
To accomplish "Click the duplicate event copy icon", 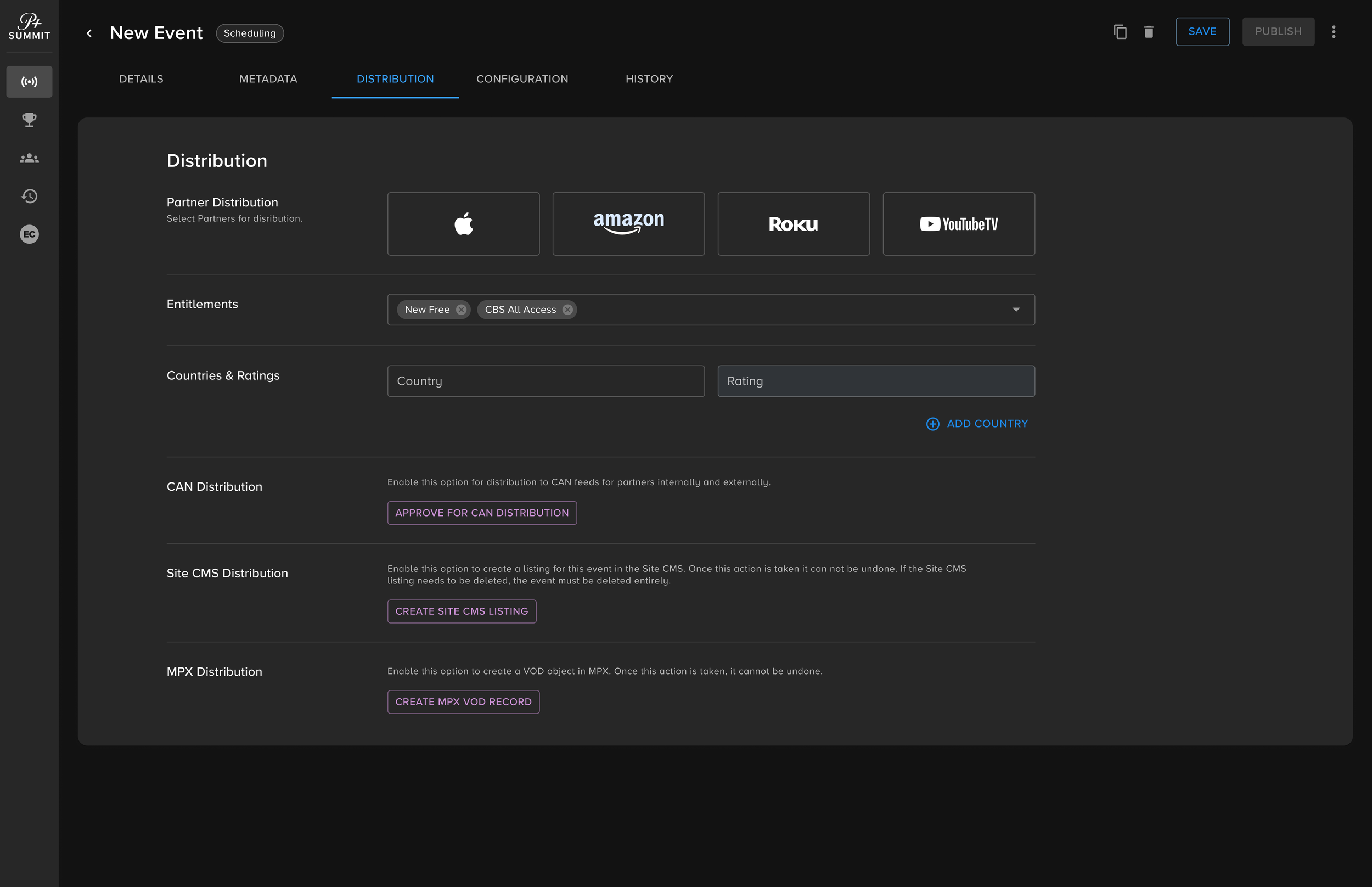I will click(1120, 32).
